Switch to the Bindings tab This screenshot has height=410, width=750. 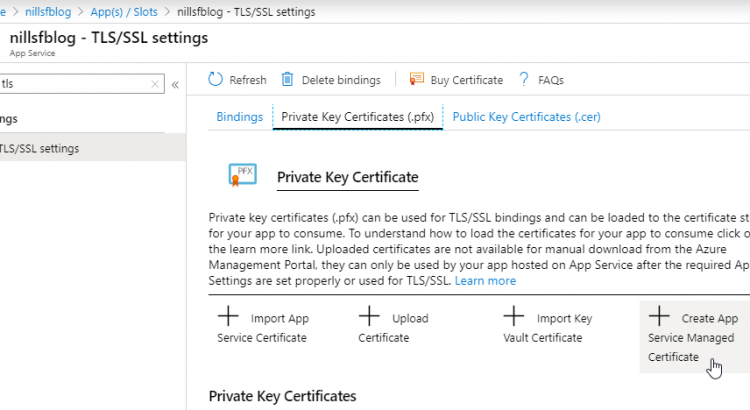coord(240,117)
